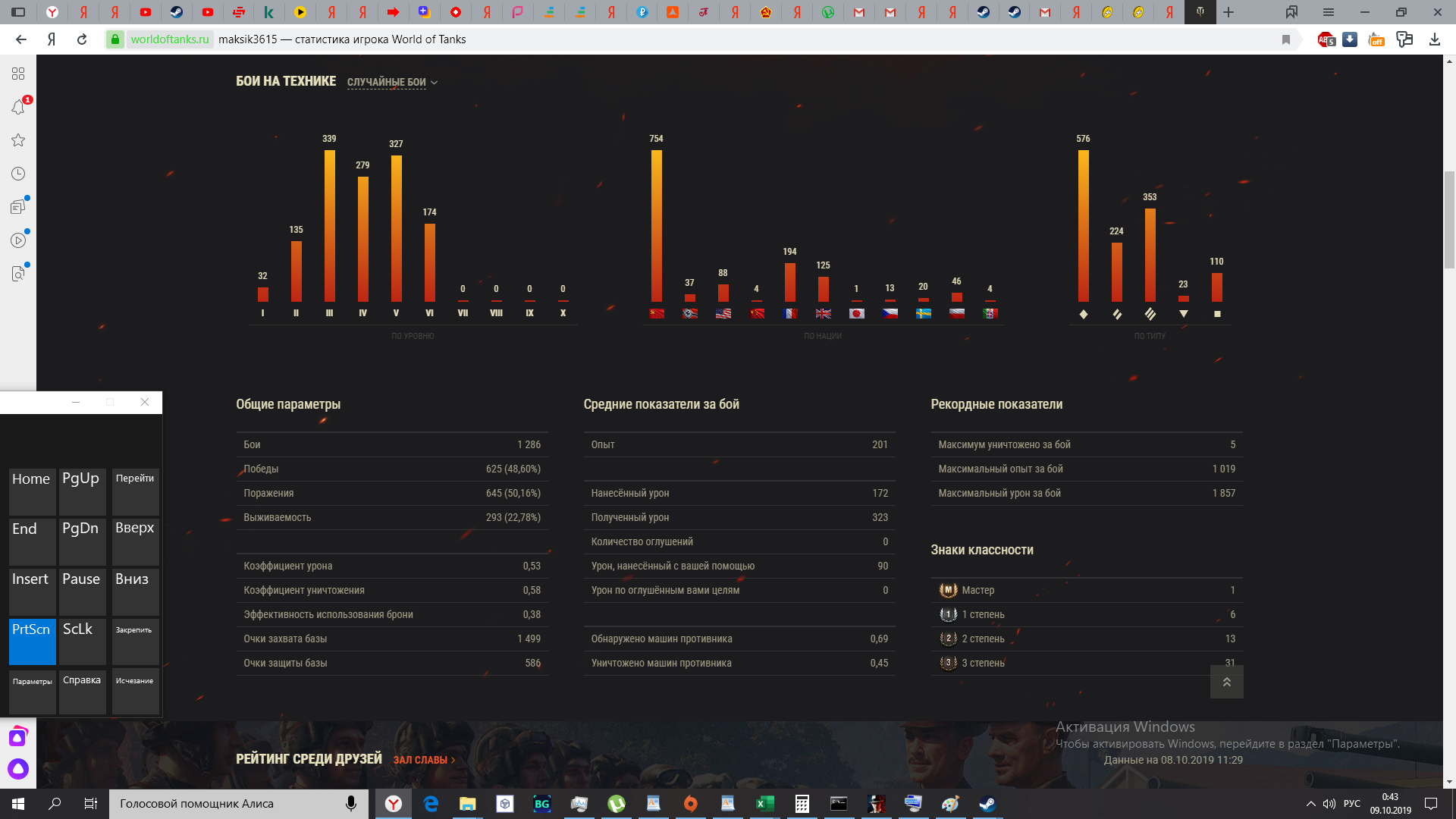Click the Insert key on on-screen keyboard
This screenshot has height=819, width=1456.
pyautogui.click(x=32, y=591)
